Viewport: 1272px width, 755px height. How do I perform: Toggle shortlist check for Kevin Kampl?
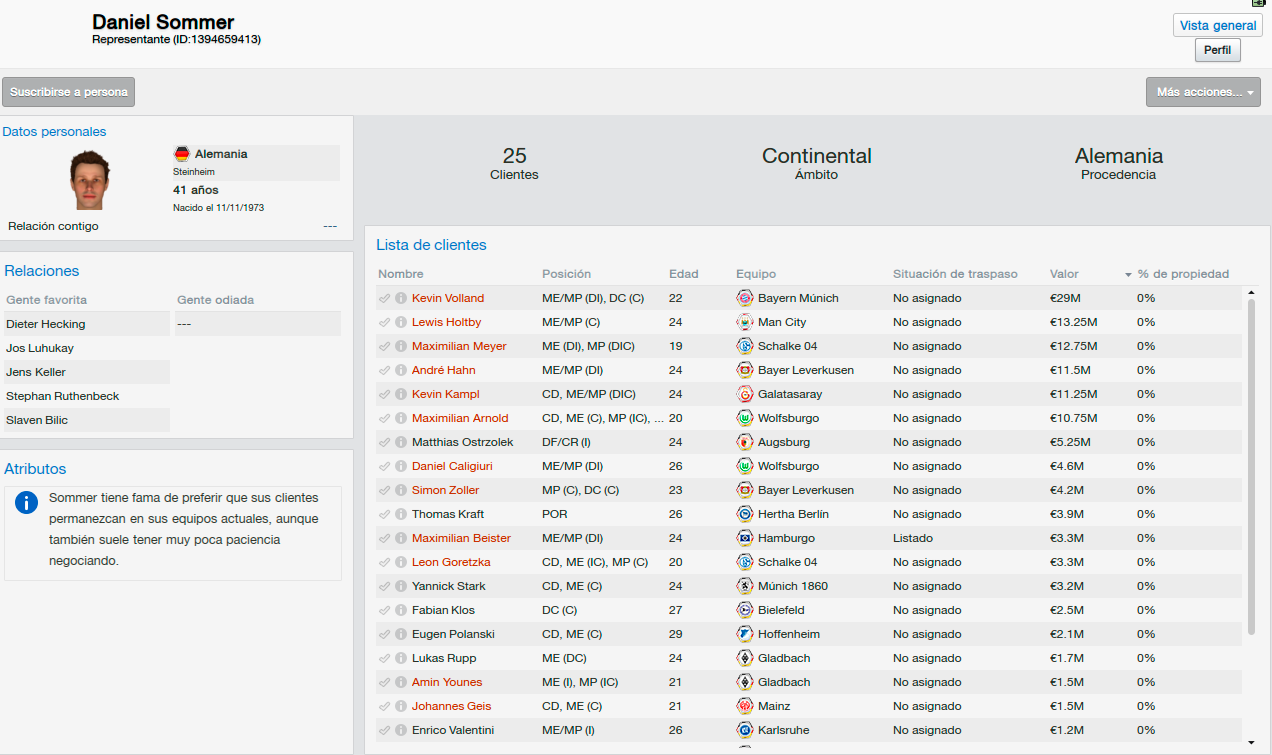pos(385,394)
